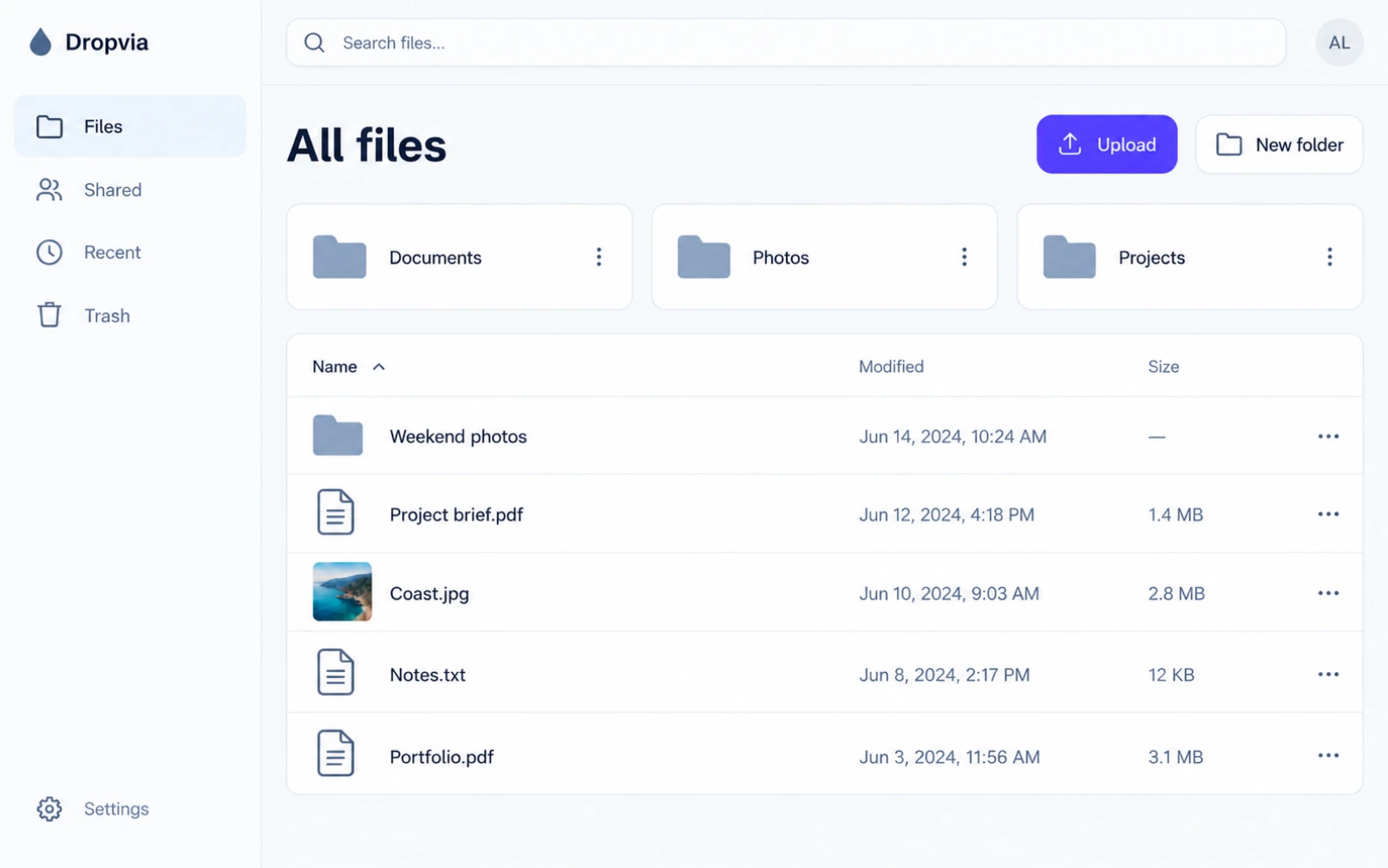Screen dimensions: 1388x868
Task: Open more options for Portfolio.pdf
Action: click(1328, 755)
